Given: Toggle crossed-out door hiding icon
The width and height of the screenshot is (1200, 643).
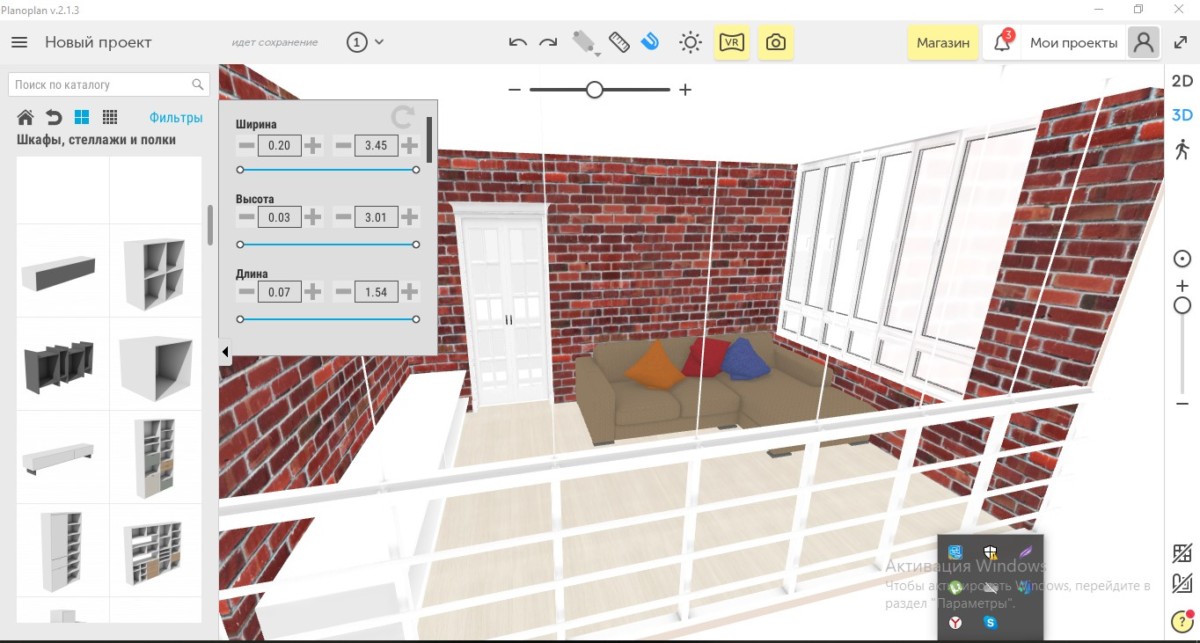Looking at the screenshot, I should coord(1182,584).
